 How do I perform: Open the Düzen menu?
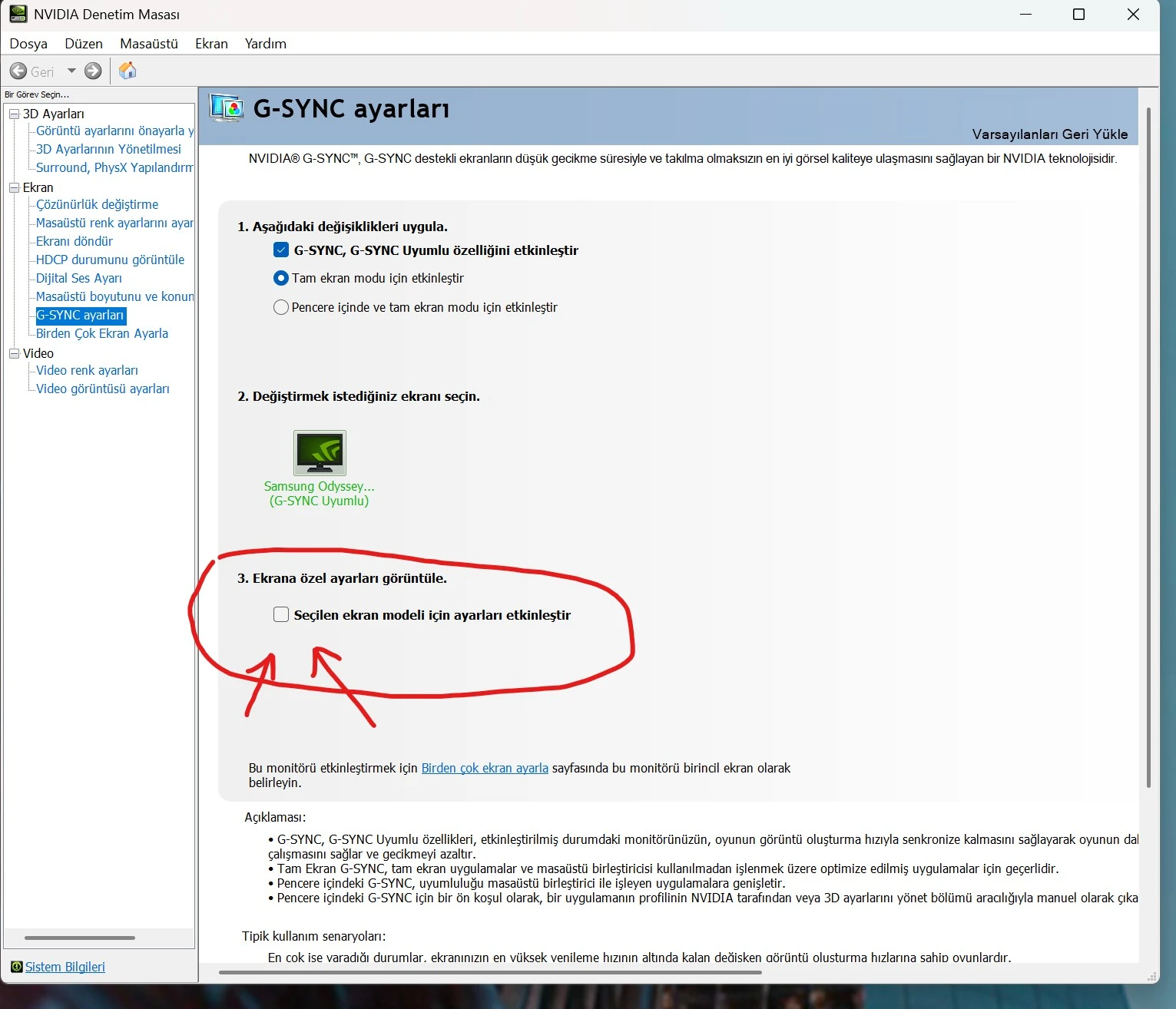pos(84,44)
